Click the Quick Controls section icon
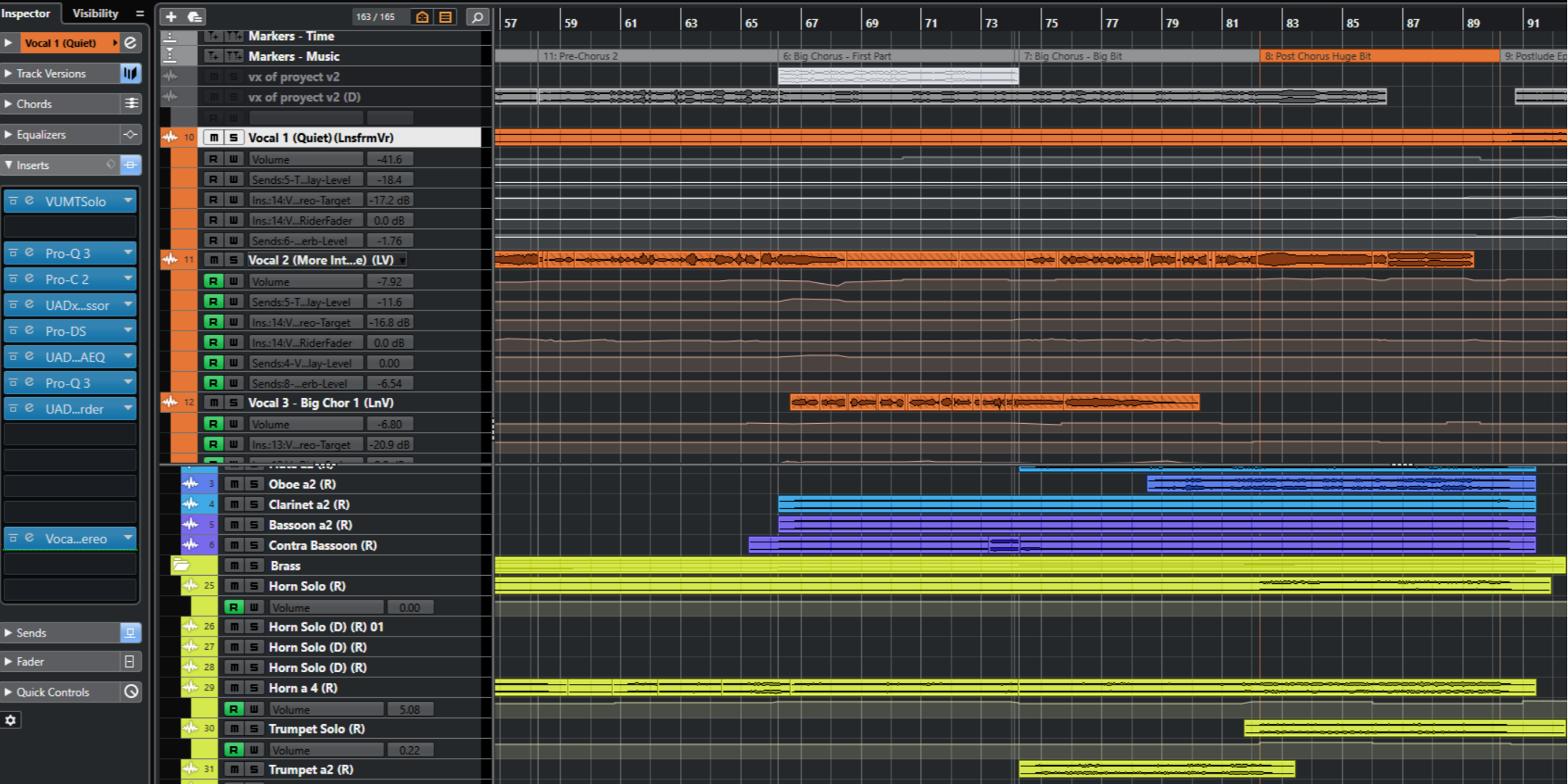The width and height of the screenshot is (1568, 784). tap(130, 691)
